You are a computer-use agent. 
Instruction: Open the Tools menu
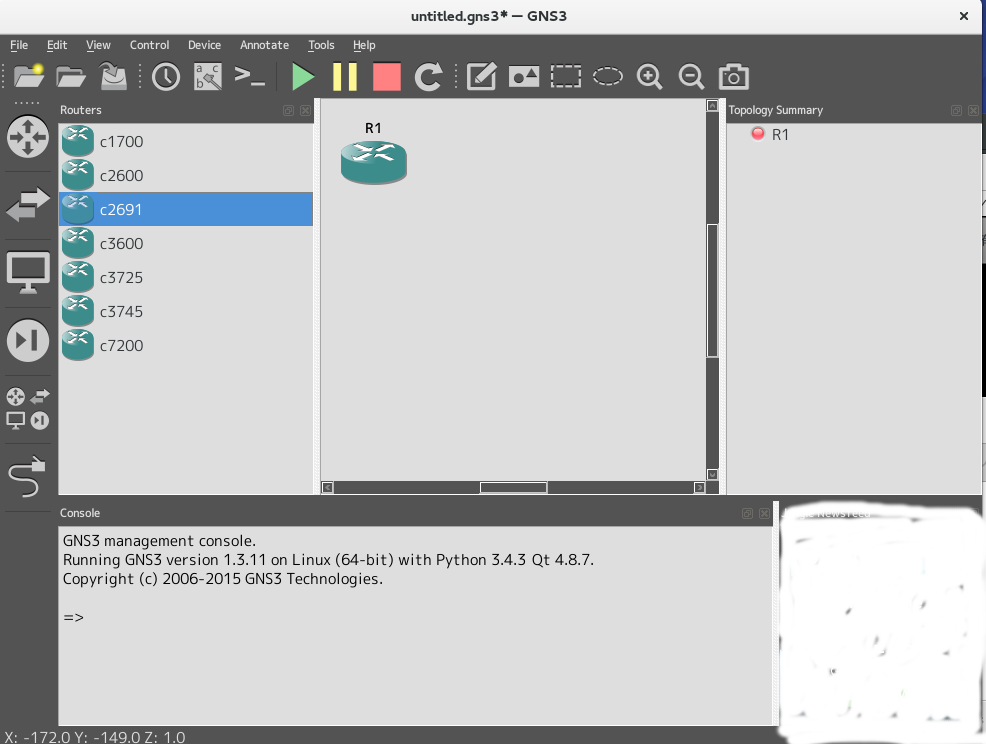321,45
